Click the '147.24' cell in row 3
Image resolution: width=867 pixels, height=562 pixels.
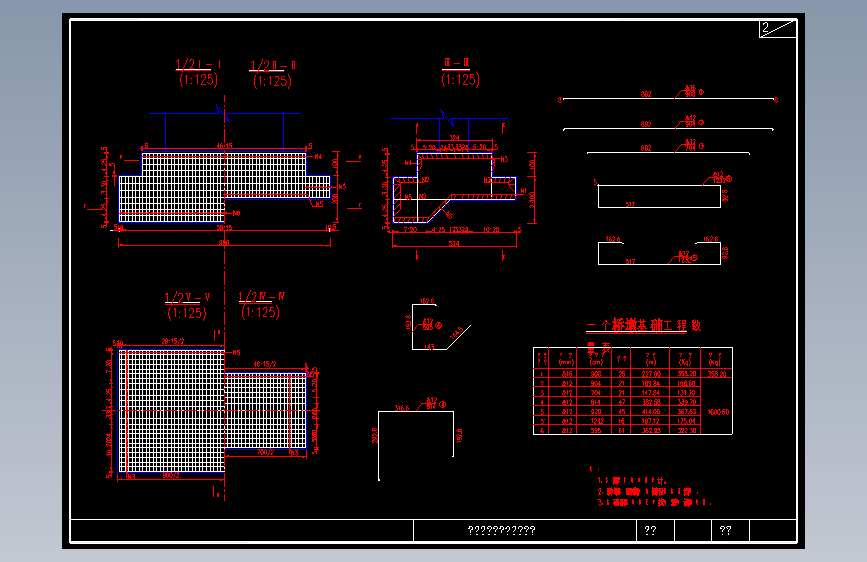click(651, 393)
